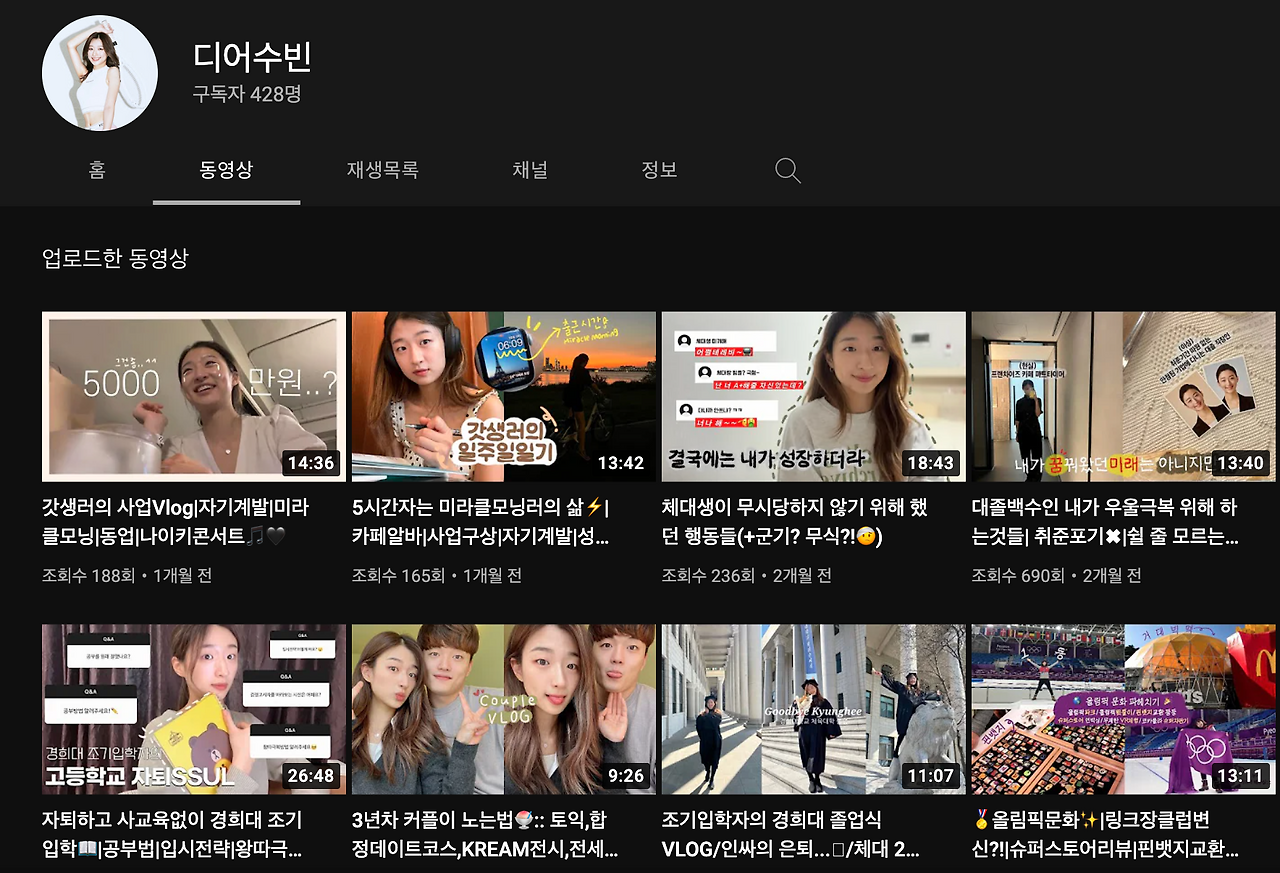Click the 디어수빈 channel profile picture
The width and height of the screenshot is (1280, 873).
[x=99, y=73]
